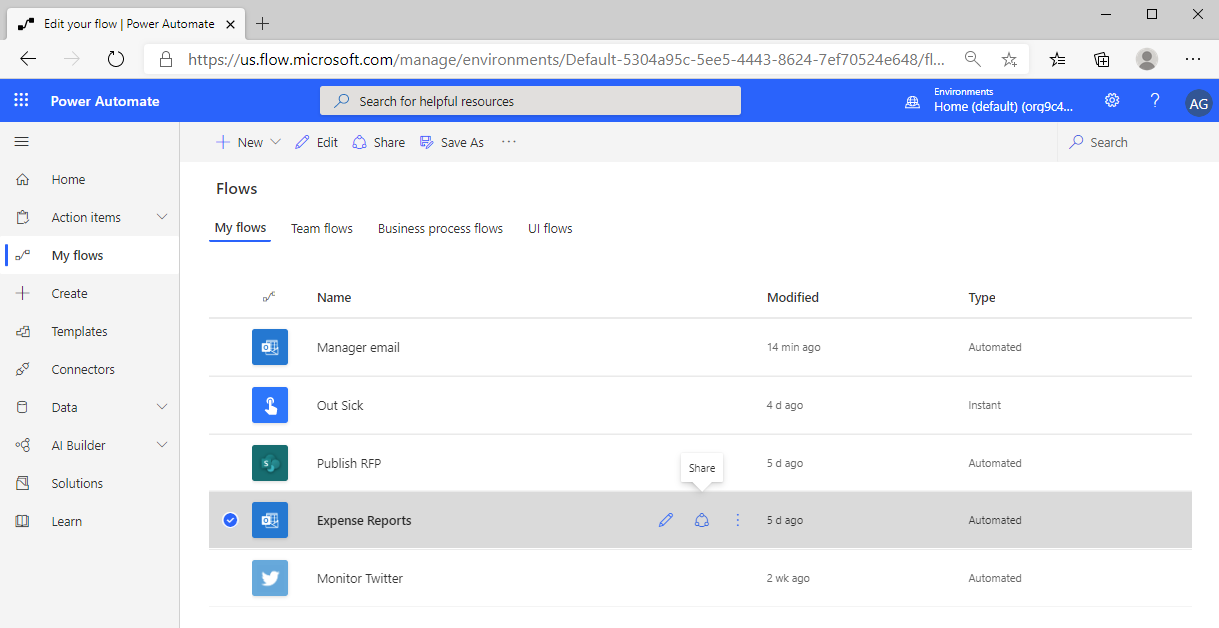Image resolution: width=1219 pixels, height=628 pixels.
Task: Click the share icon for Expense Reports
Action: (x=702, y=520)
